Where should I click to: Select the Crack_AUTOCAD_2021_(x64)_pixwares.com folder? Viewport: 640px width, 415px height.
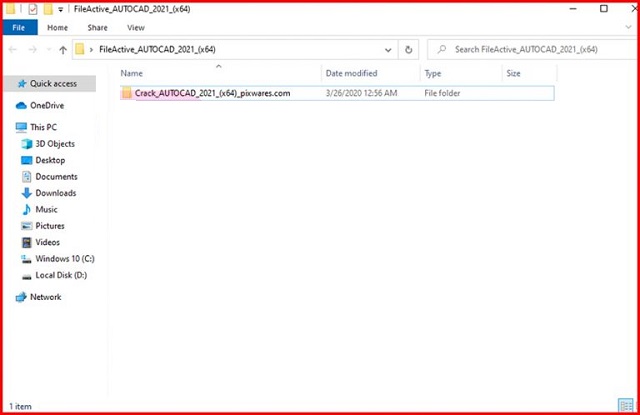point(337,93)
